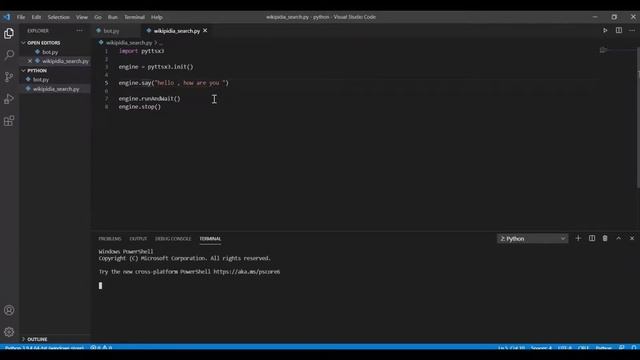Open the View menu
640x360 pixels.
point(82,17)
